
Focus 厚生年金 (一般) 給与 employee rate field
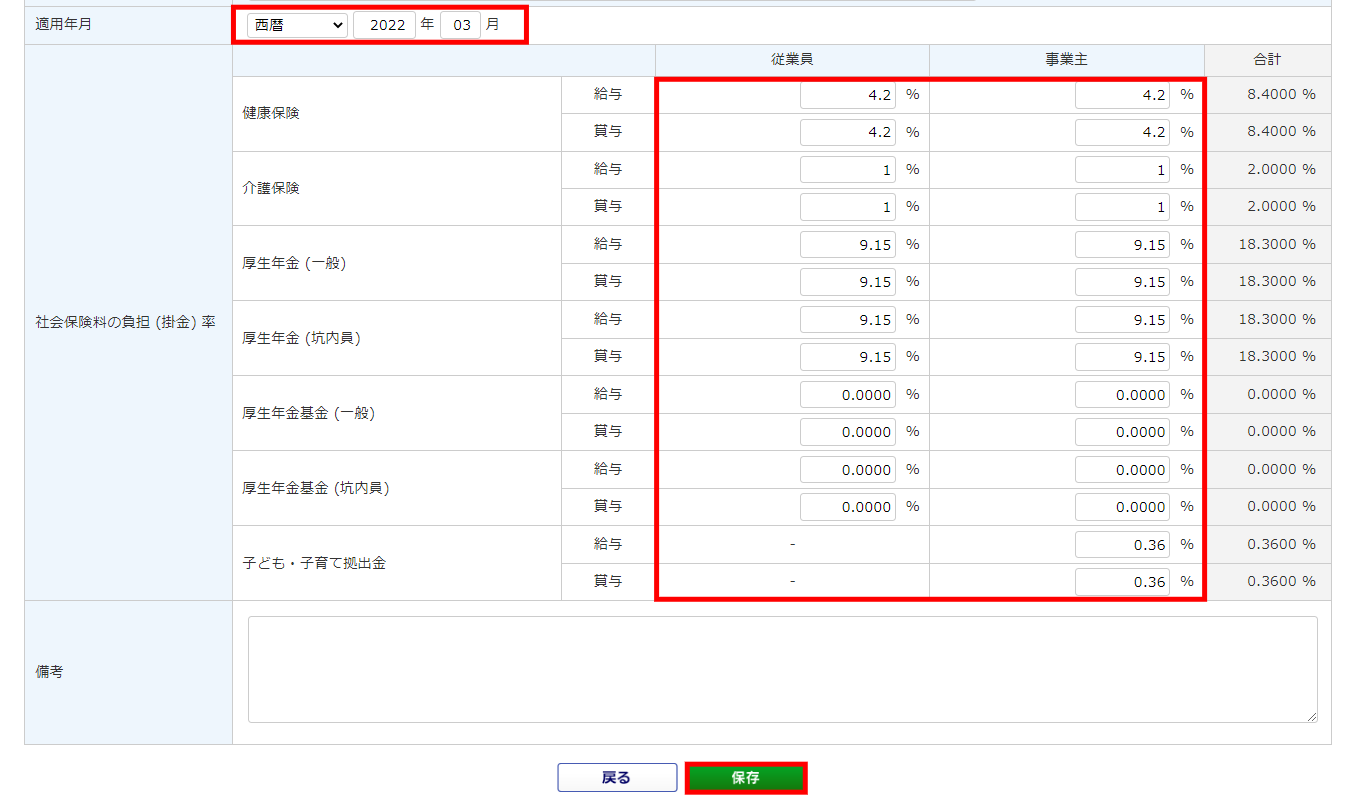pyautogui.click(x=847, y=245)
